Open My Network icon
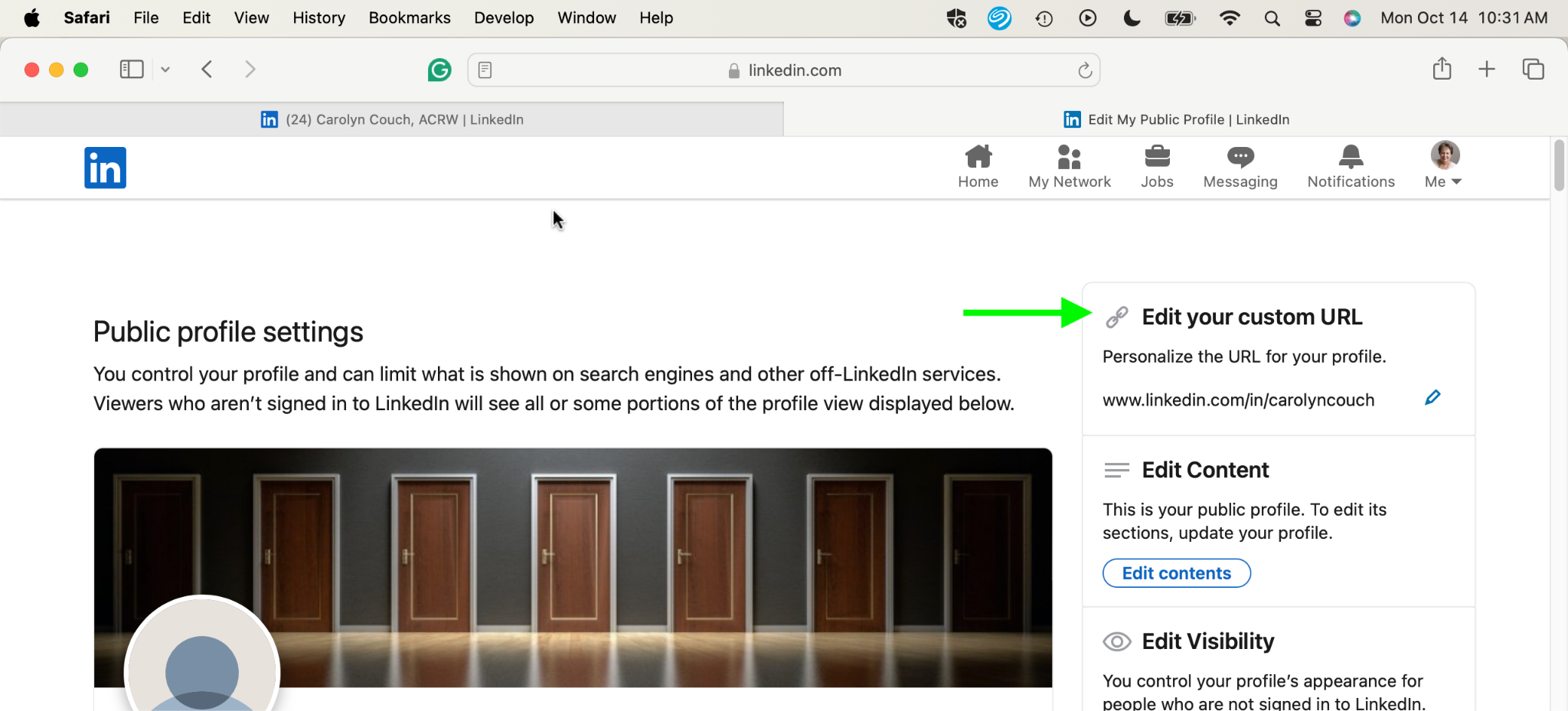The image size is (1568, 711). [x=1069, y=156]
